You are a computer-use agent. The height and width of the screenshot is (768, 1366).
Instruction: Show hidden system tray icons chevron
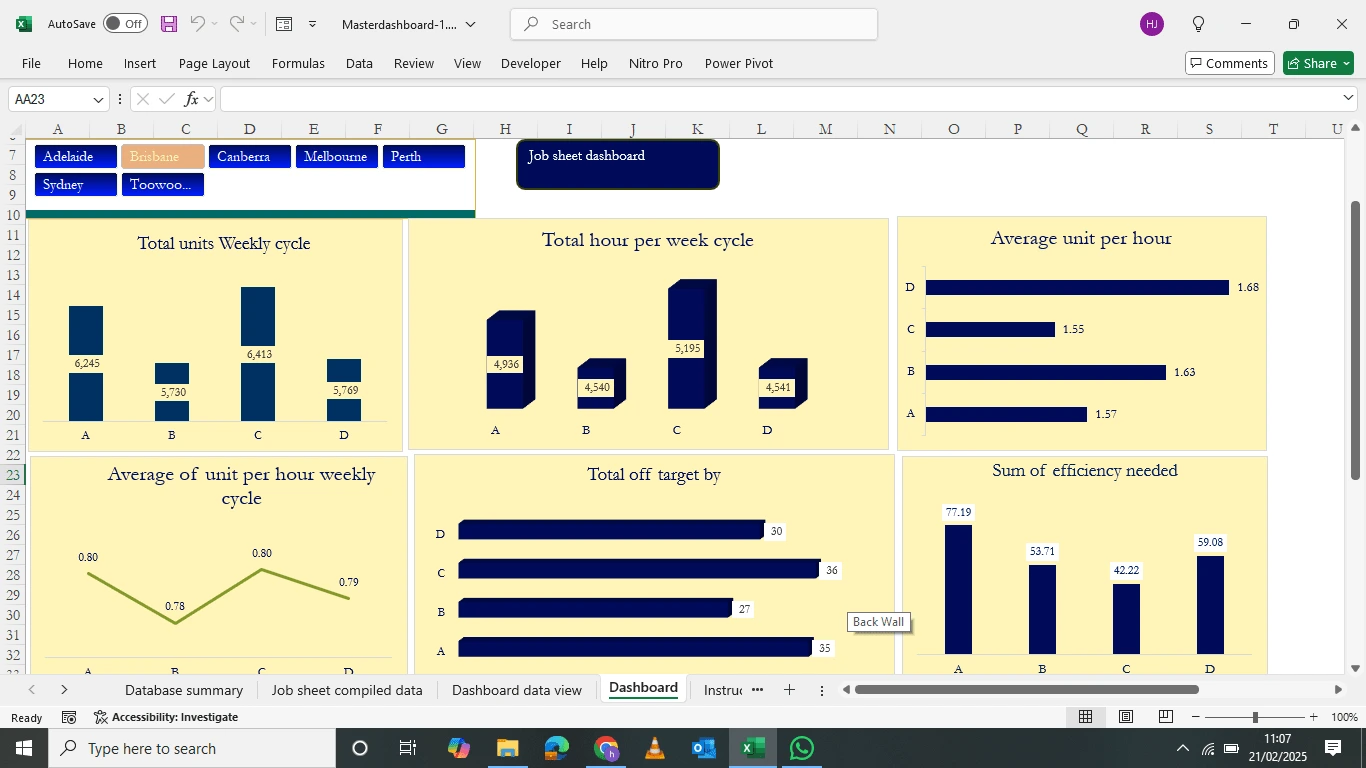(x=1183, y=748)
